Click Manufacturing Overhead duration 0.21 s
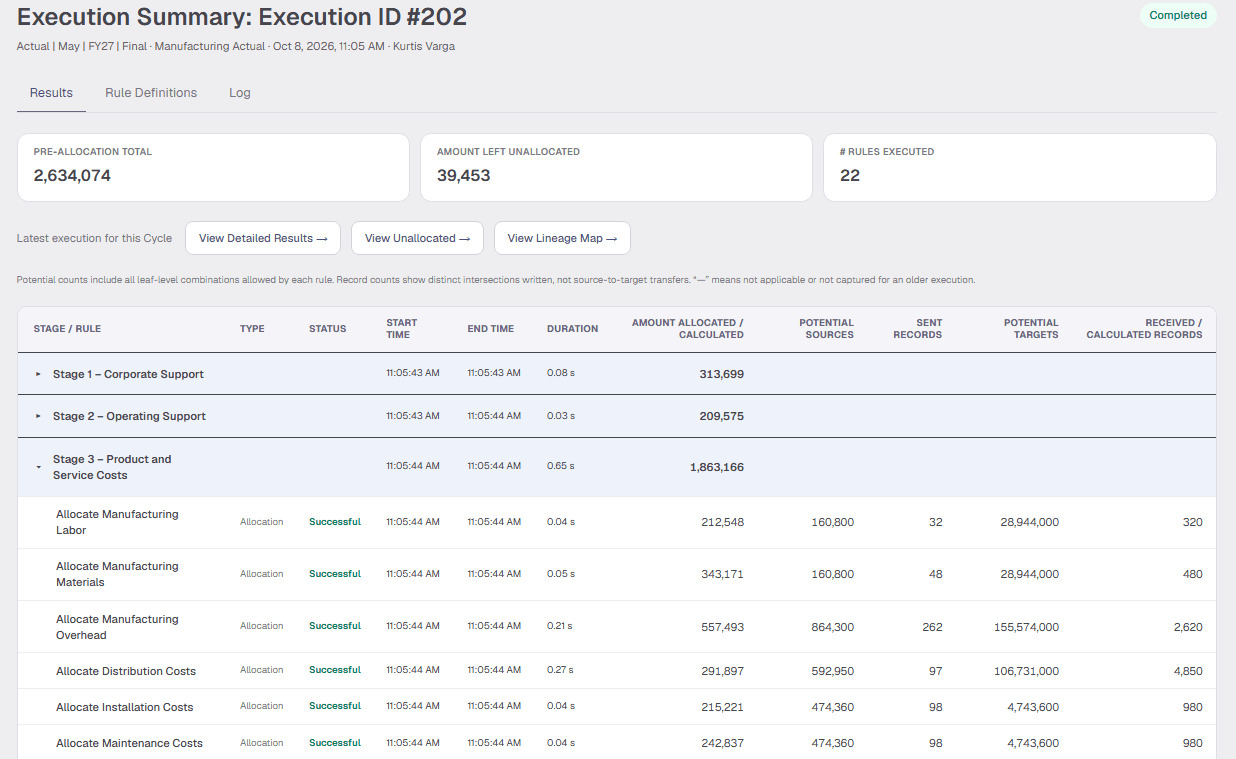 (x=560, y=626)
